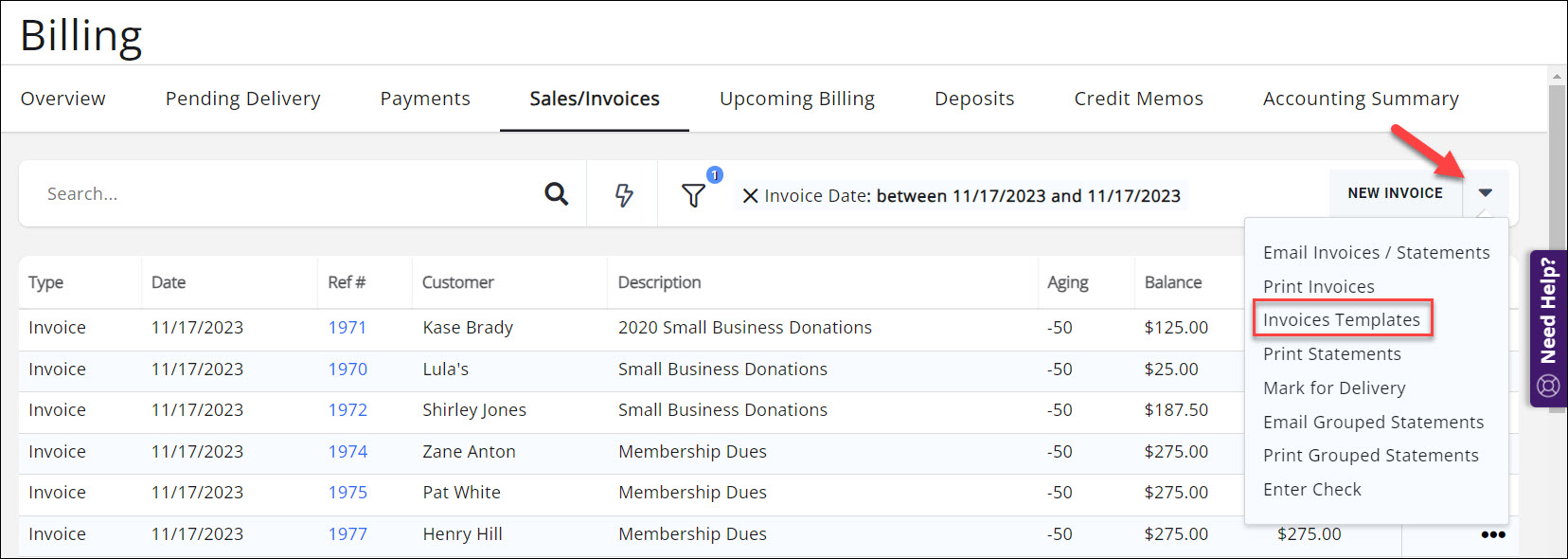Viewport: 1568px width, 559px height.
Task: Open the Upcoming Billing tab
Action: pos(796,99)
